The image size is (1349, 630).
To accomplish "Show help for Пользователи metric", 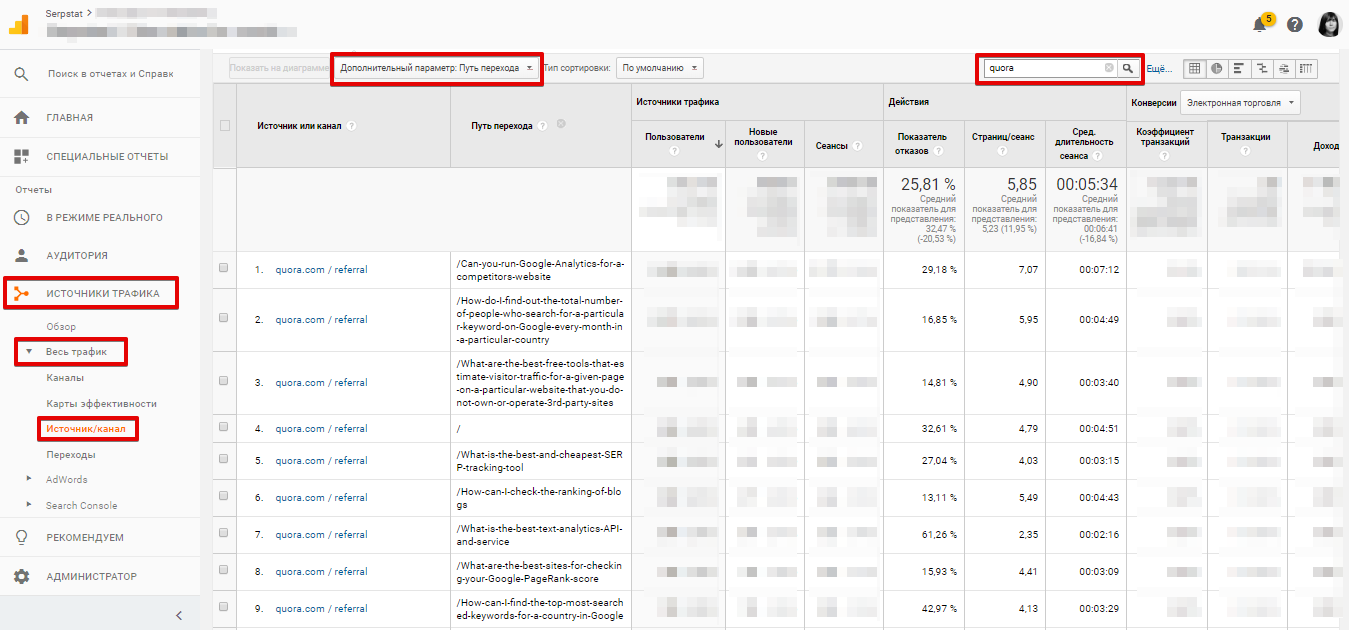I will coord(674,151).
